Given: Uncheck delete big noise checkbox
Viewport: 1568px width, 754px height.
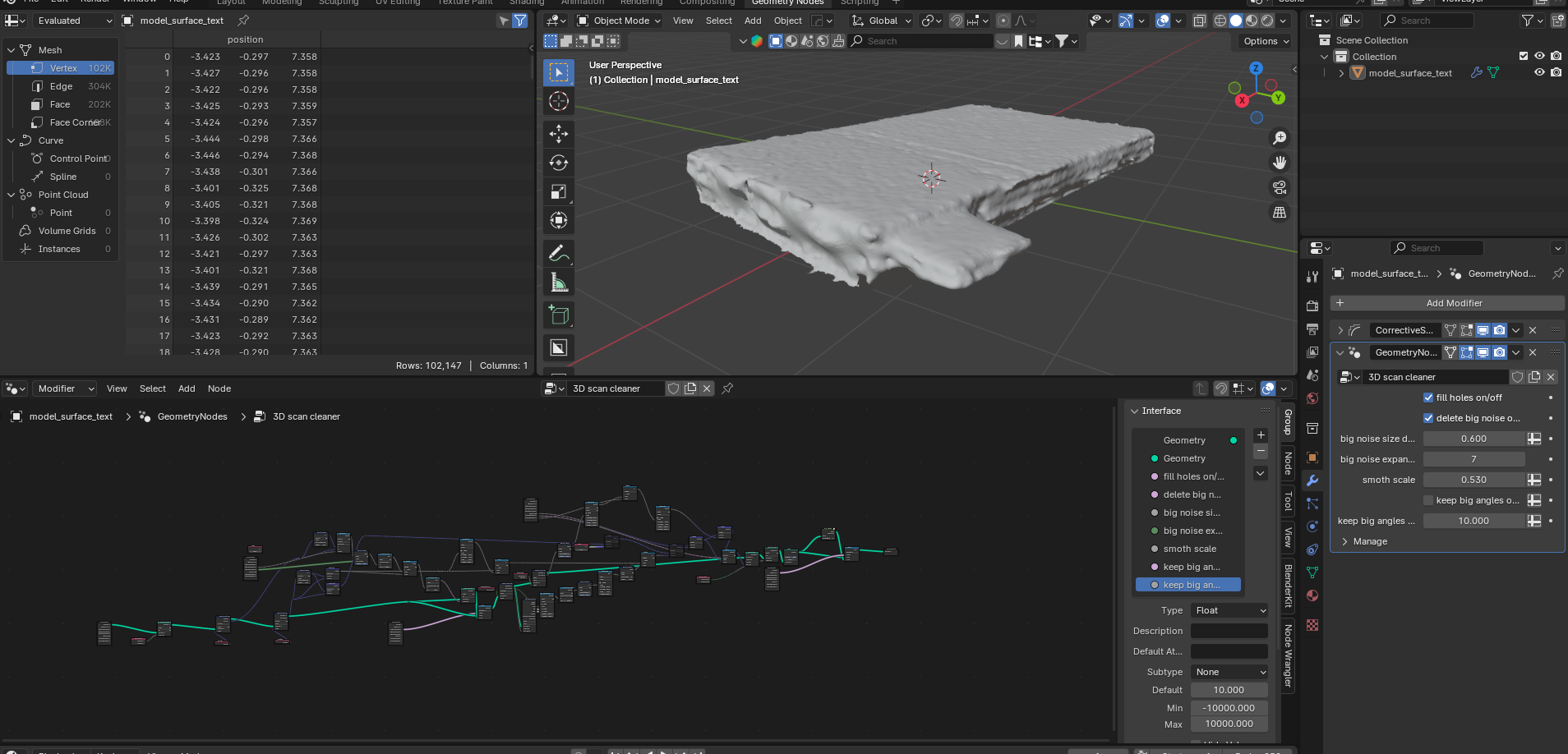Looking at the screenshot, I should pos(1428,418).
